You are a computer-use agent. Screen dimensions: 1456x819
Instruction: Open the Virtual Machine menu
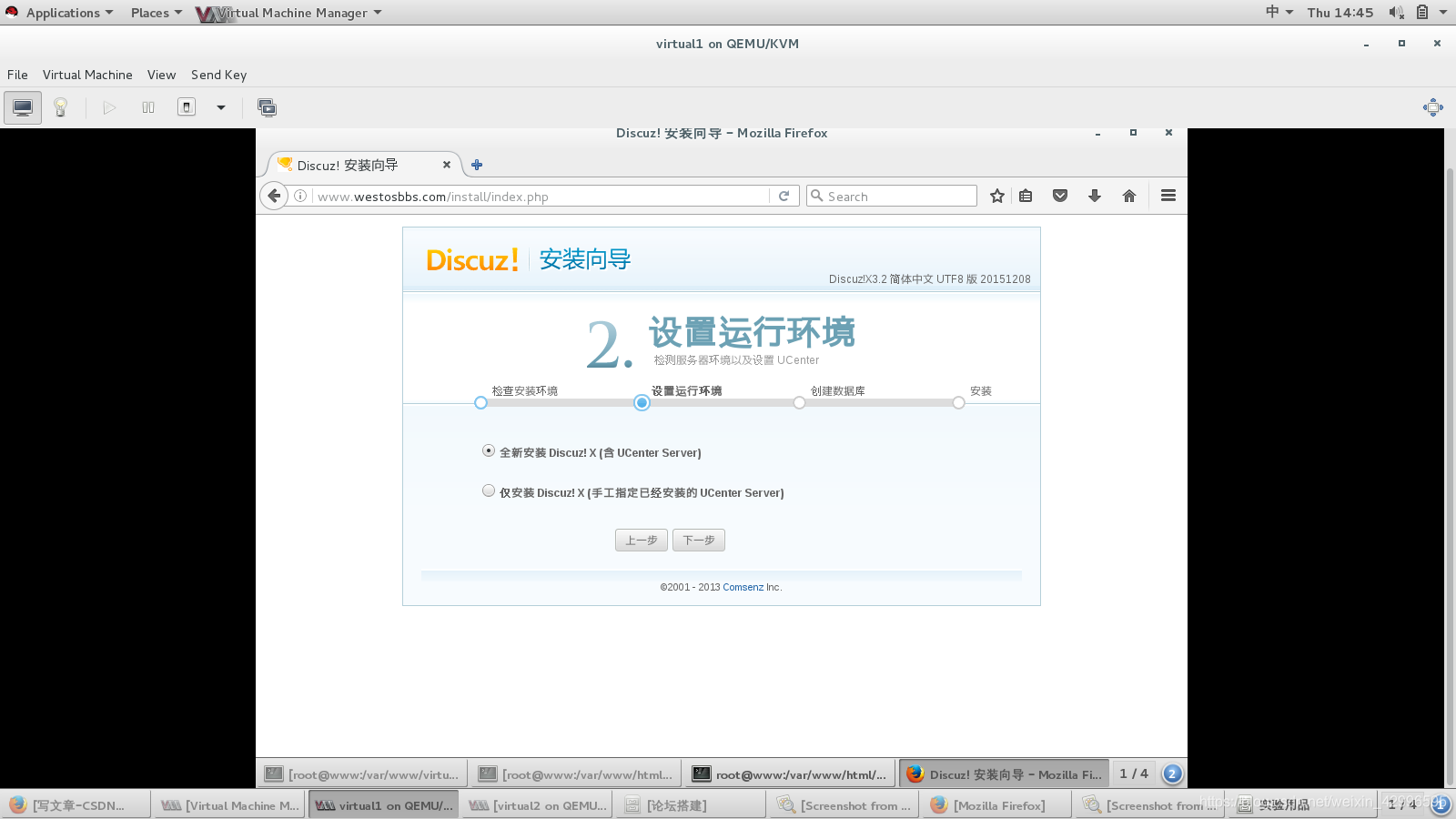87,75
